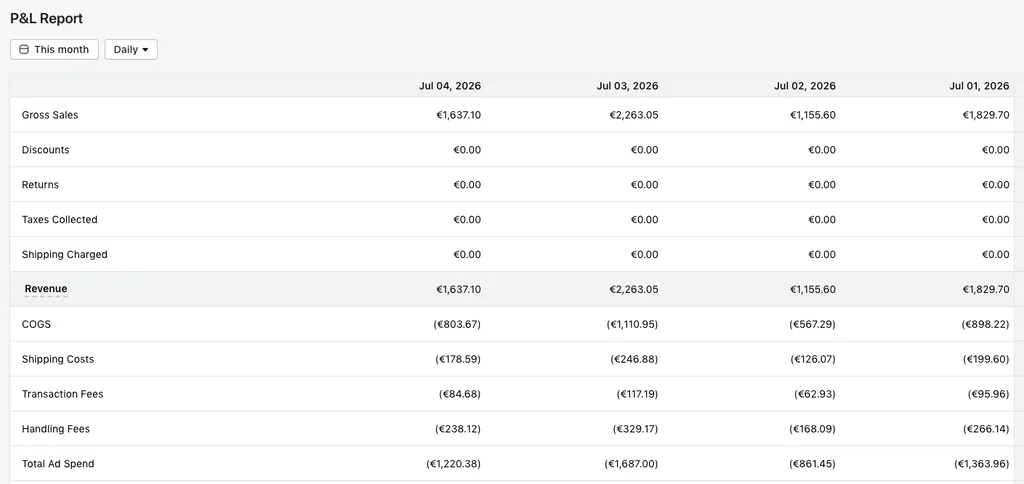Click COGS value (€567.29)
1024x484 pixels.
pyautogui.click(x=812, y=324)
